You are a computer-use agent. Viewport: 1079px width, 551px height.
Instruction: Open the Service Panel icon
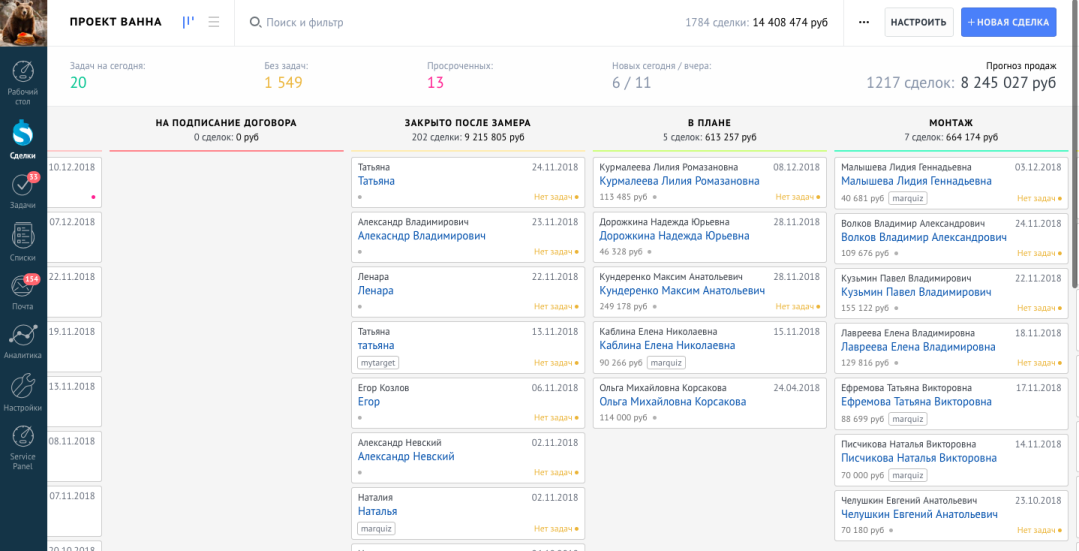click(23, 445)
